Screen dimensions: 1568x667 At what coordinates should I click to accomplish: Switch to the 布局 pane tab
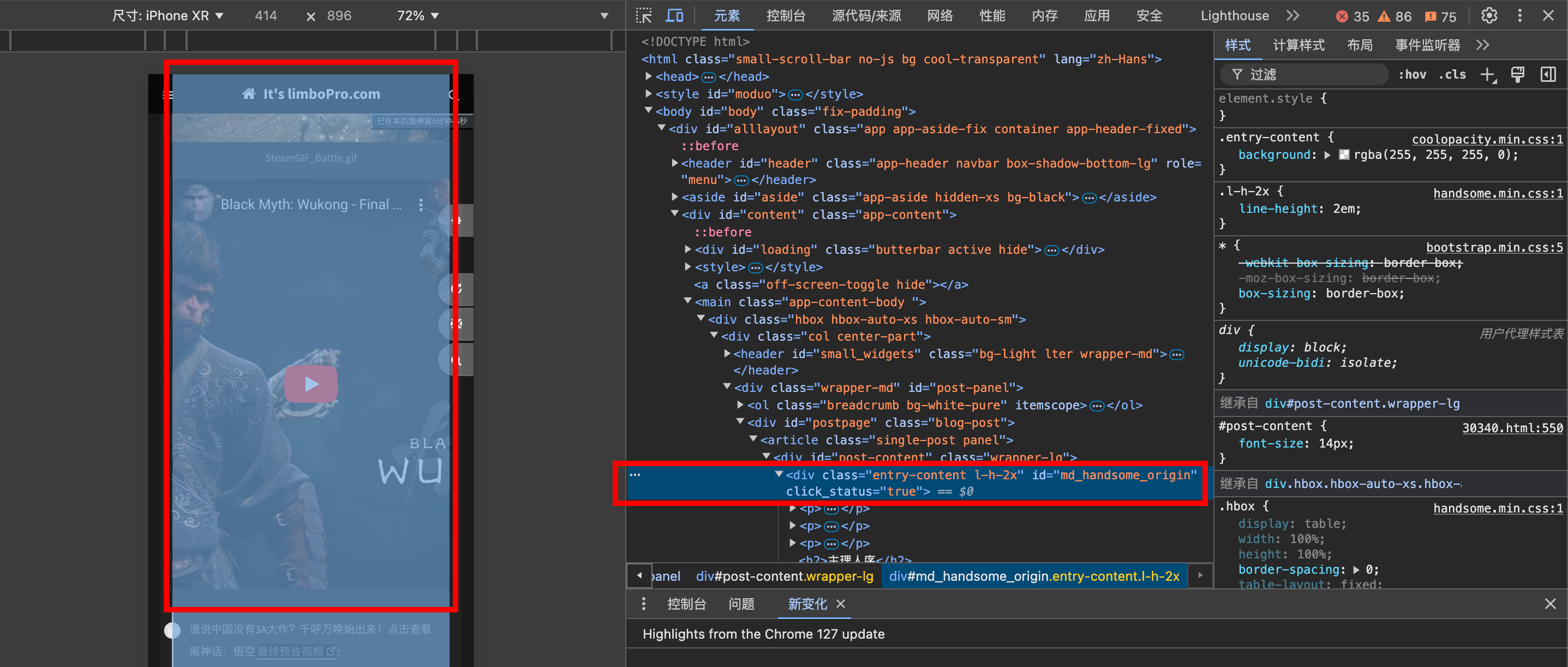[x=1359, y=45]
